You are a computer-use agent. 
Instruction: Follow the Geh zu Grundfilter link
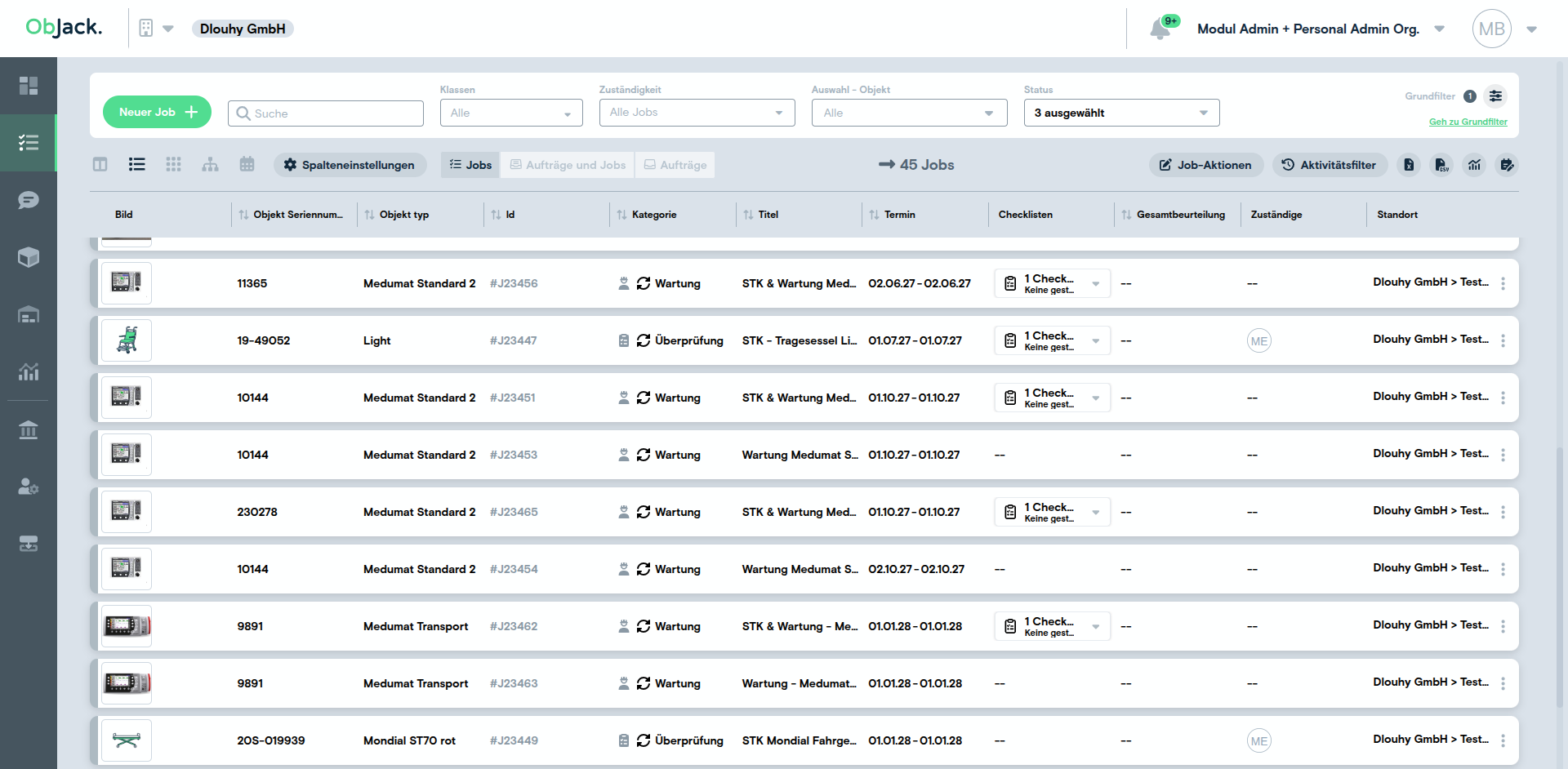(x=1468, y=122)
